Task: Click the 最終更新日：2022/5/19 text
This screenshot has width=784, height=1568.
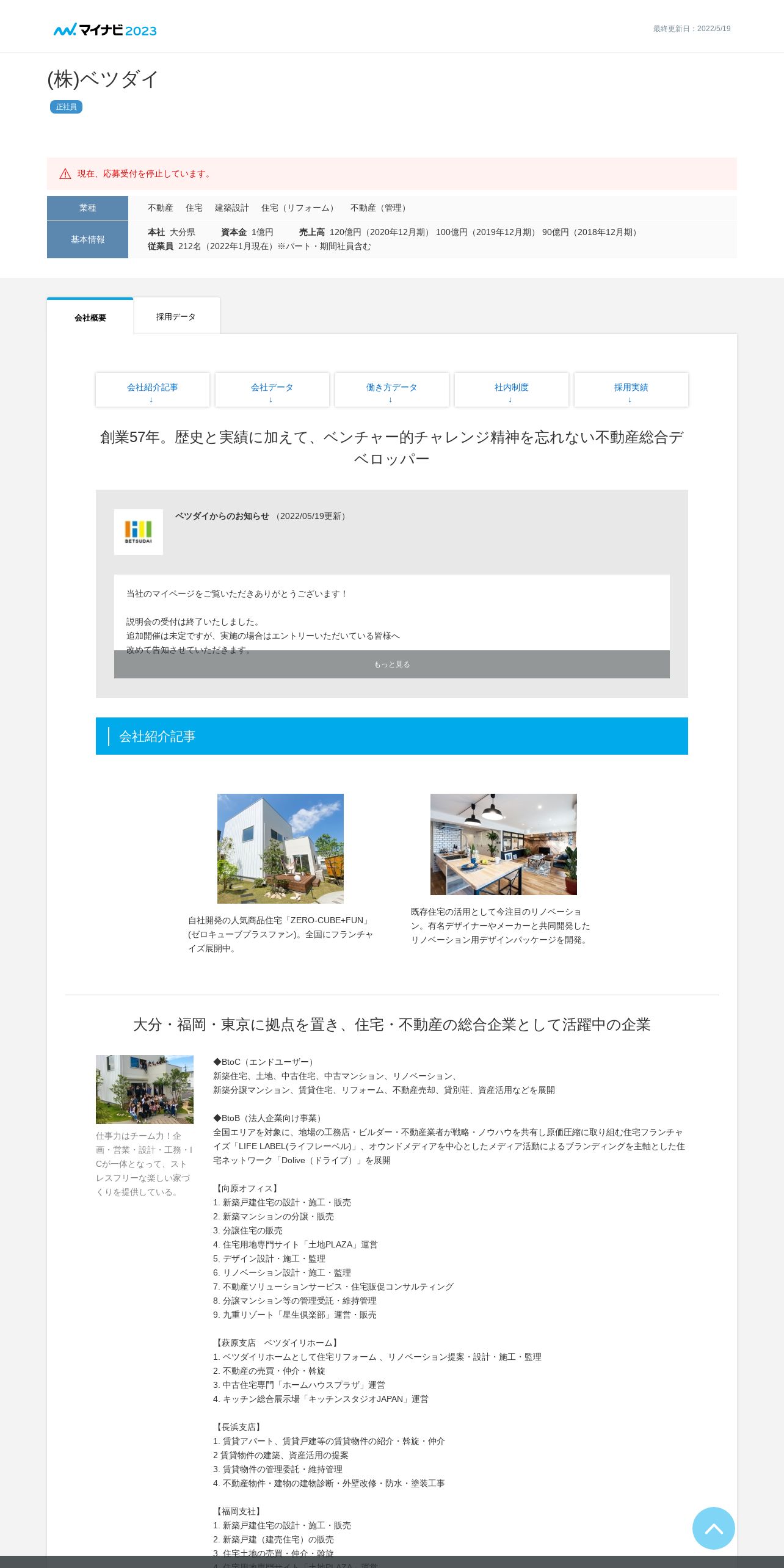Action: click(692, 29)
